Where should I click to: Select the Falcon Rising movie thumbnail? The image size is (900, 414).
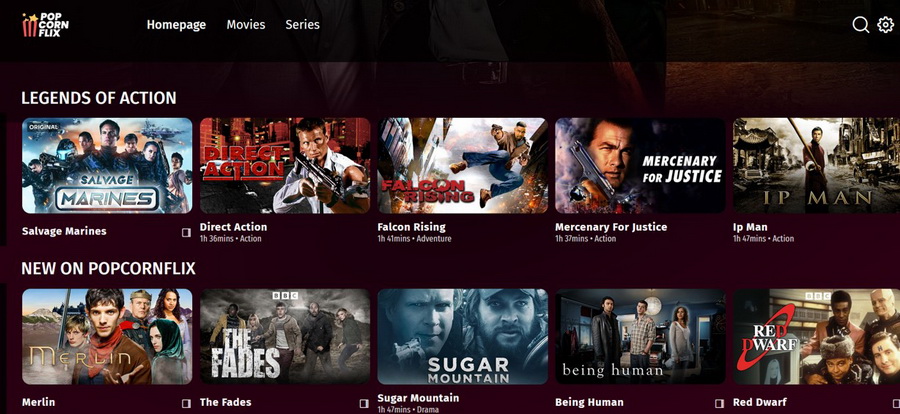pos(463,165)
